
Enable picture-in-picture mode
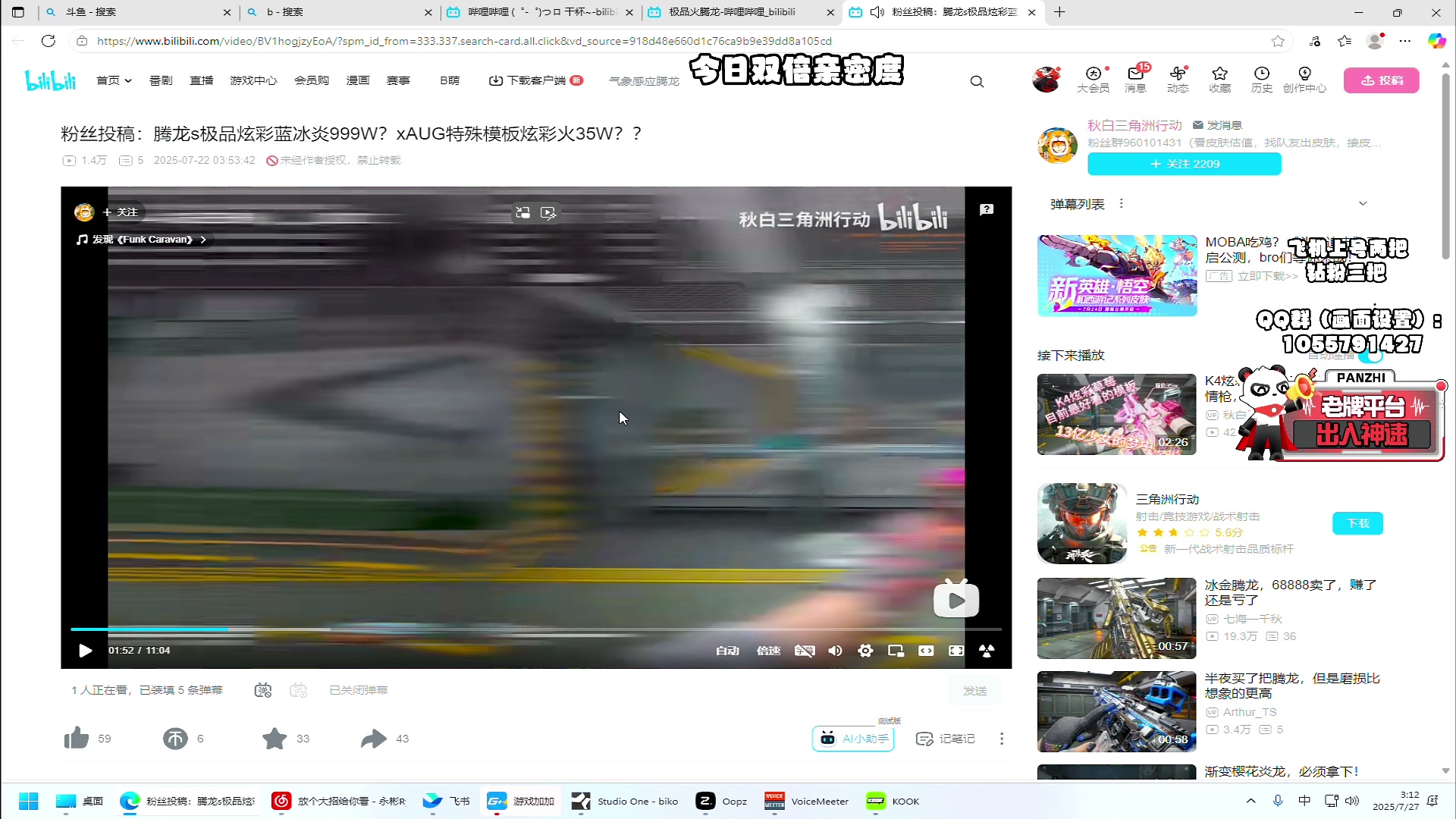pos(896,651)
